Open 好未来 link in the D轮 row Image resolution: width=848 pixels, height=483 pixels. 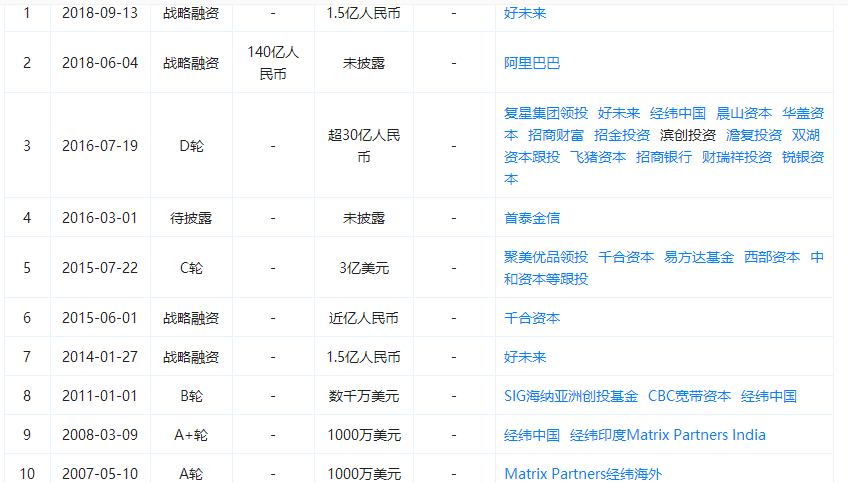pyautogui.click(x=619, y=113)
